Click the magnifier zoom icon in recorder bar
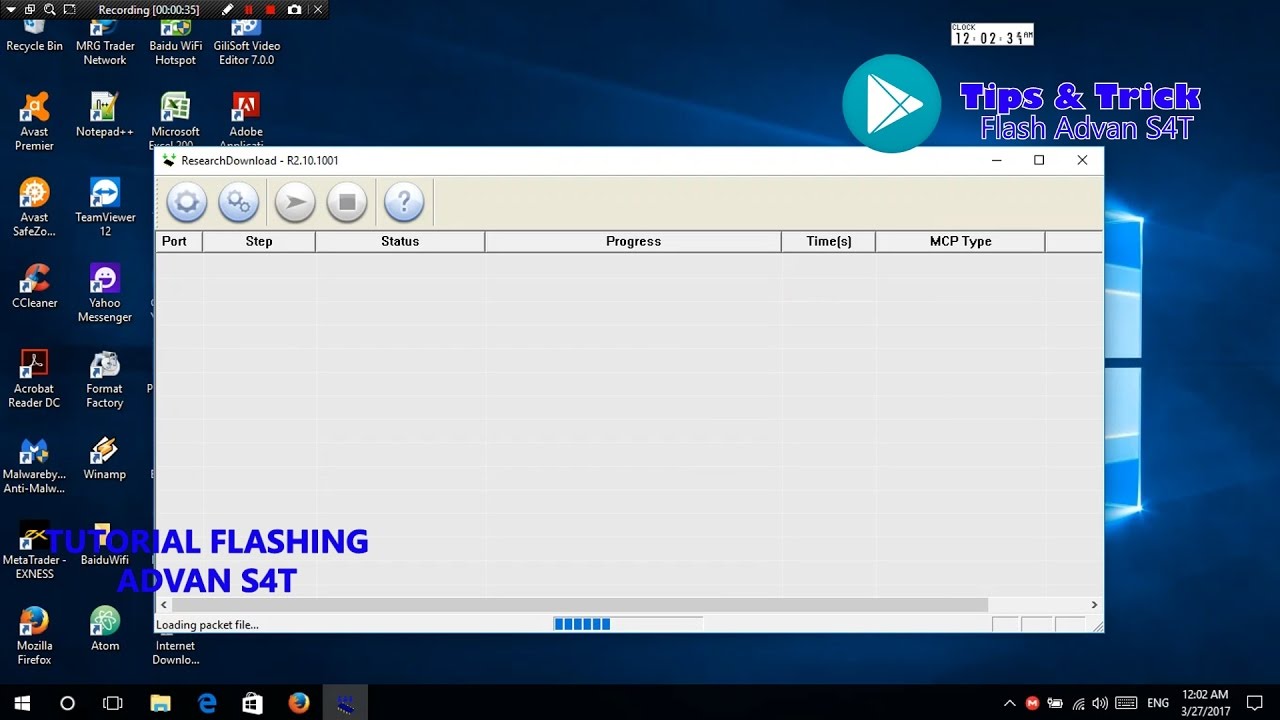This screenshot has height=720, width=1280. (50, 9)
